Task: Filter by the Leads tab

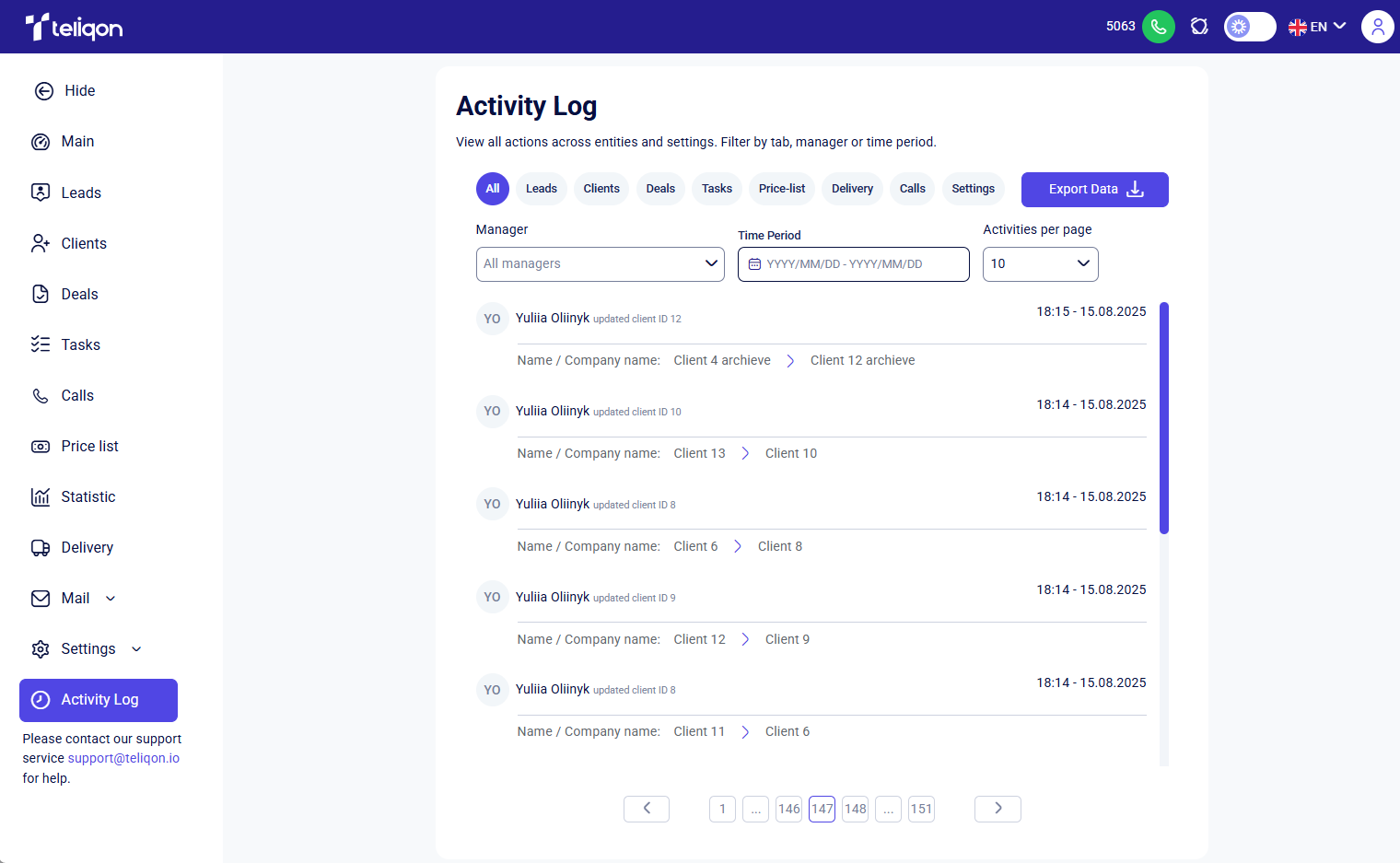Action: click(542, 189)
